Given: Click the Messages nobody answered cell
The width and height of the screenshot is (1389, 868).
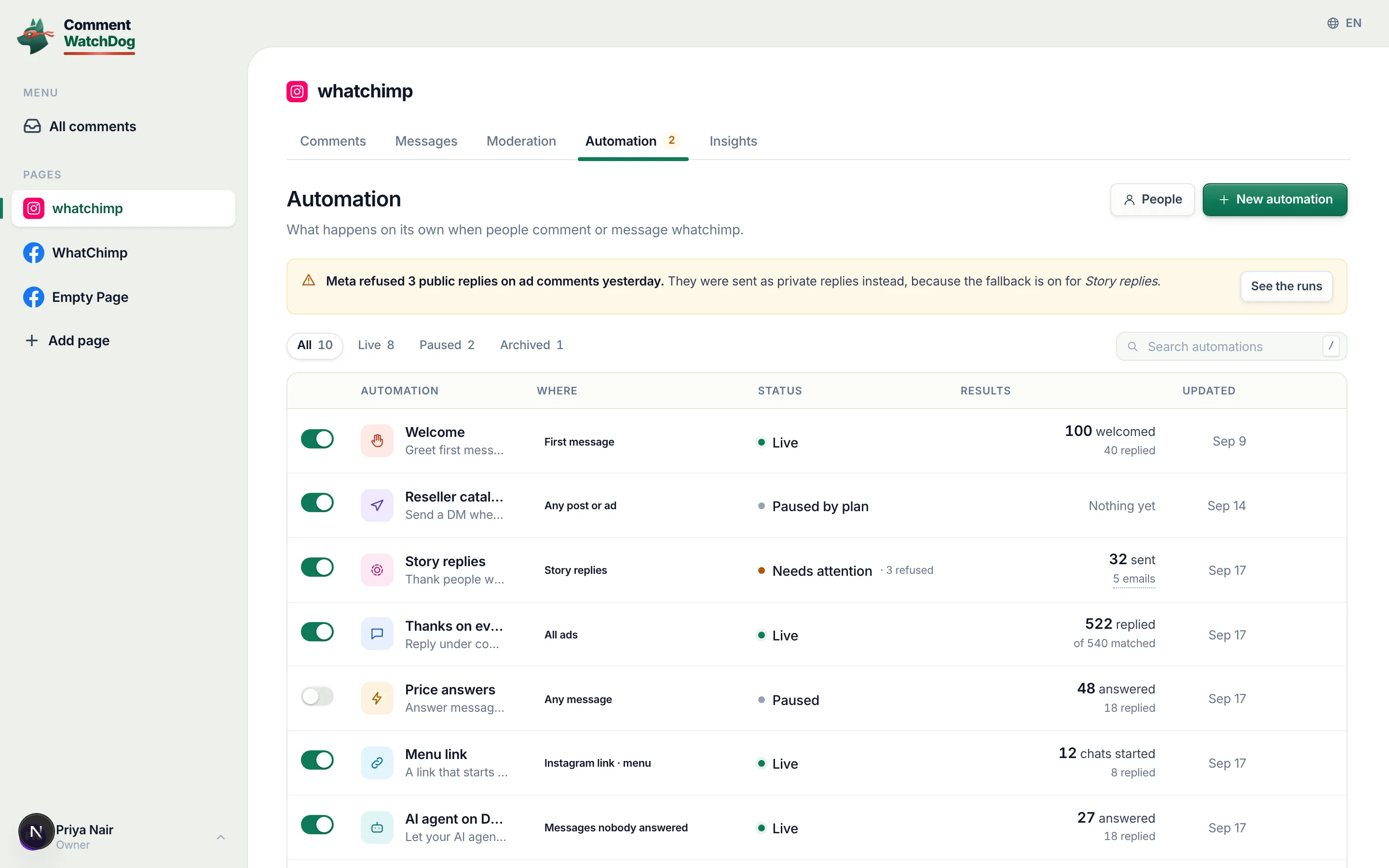Looking at the screenshot, I should pyautogui.click(x=615, y=827).
